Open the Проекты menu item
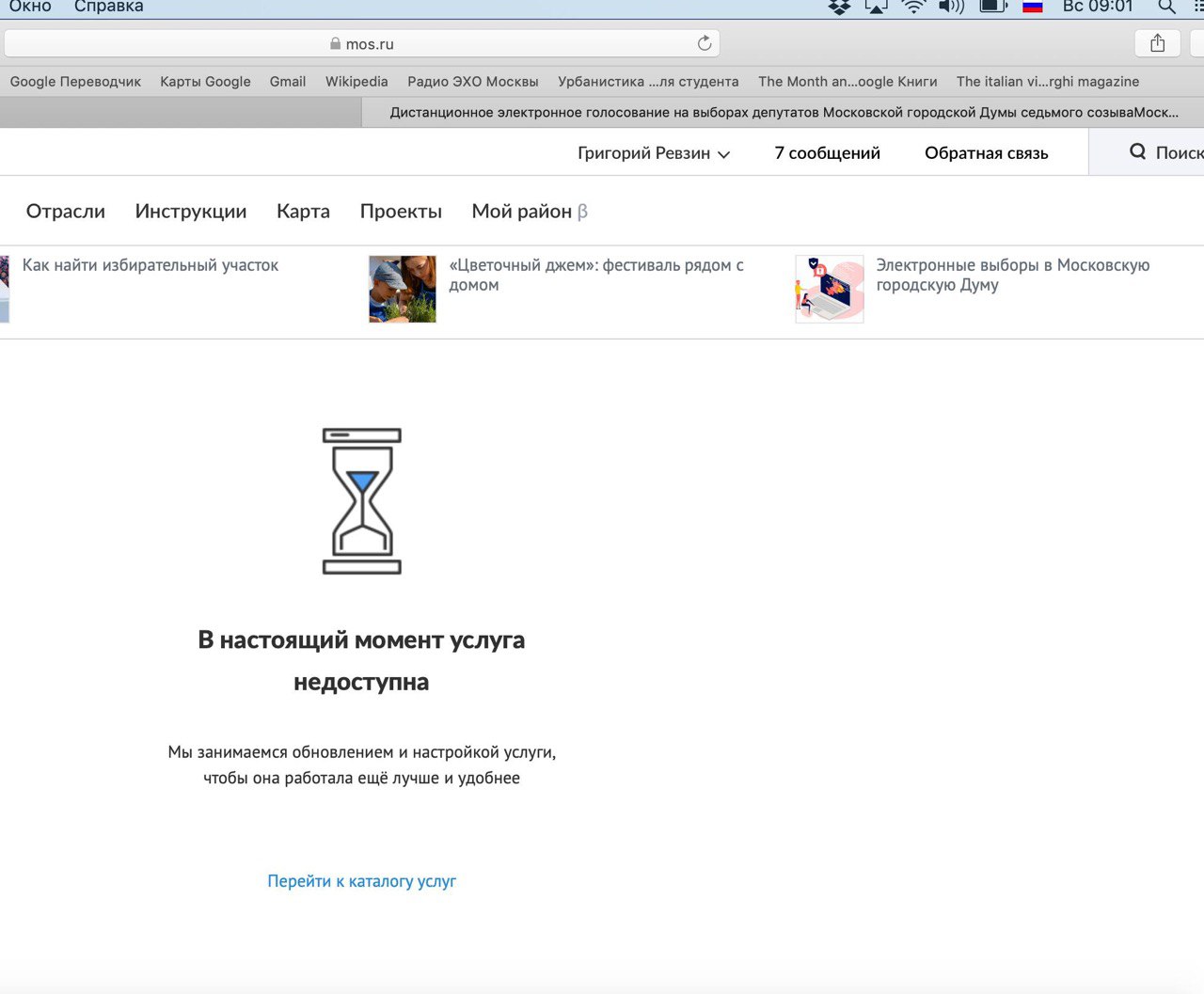 tap(401, 212)
